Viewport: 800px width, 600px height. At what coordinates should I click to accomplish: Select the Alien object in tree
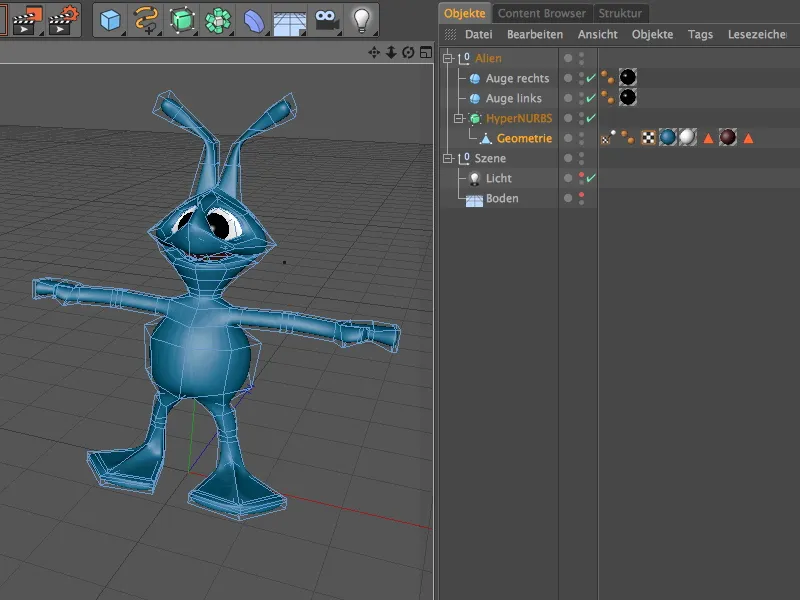(488, 58)
